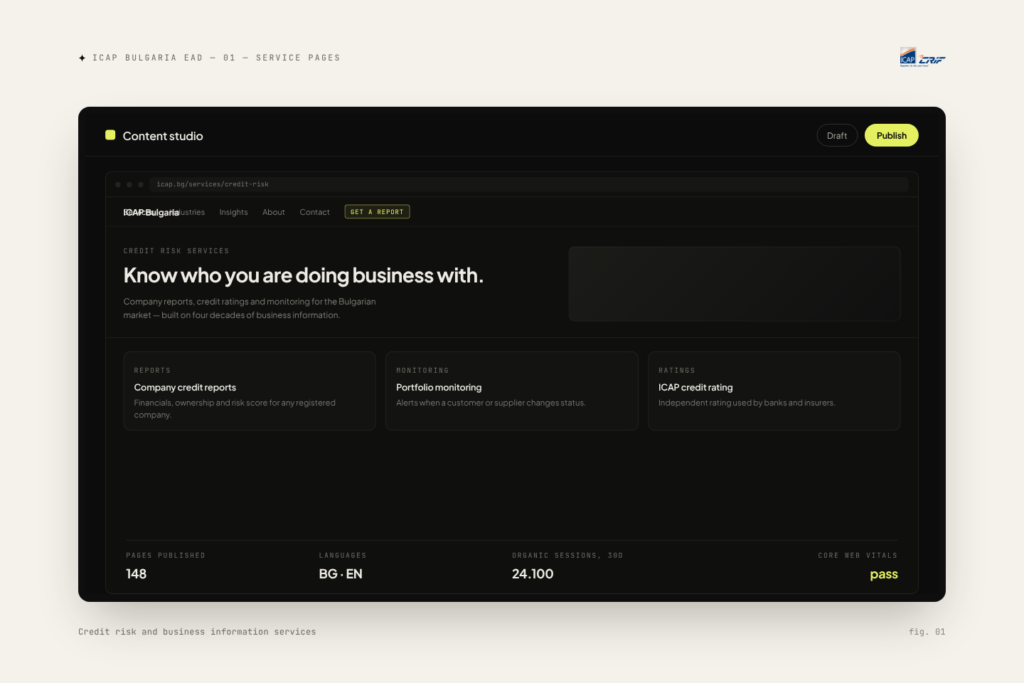Click the star icon before ICAP BULGARIA EAD

(82, 58)
